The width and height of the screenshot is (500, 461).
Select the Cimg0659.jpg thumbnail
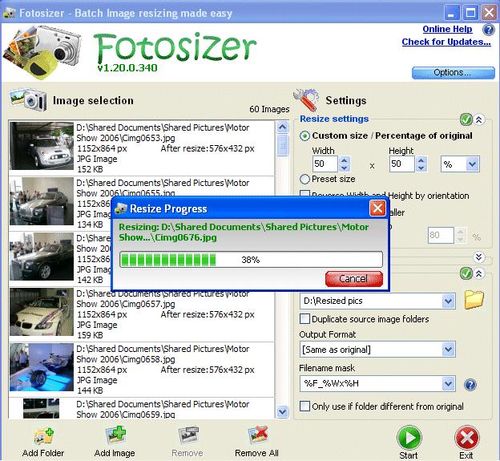41,408
